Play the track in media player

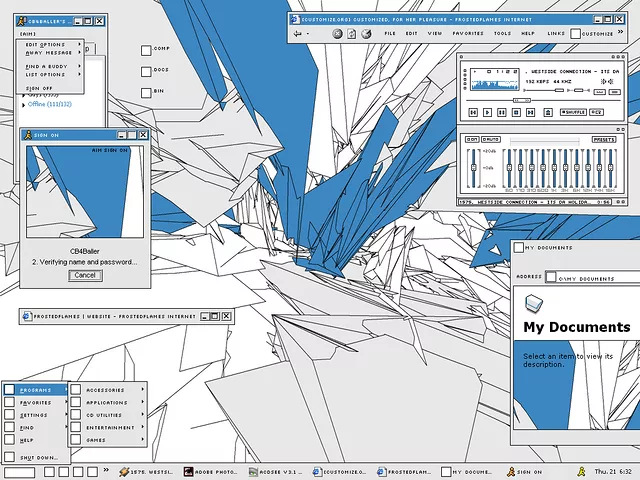click(487, 112)
